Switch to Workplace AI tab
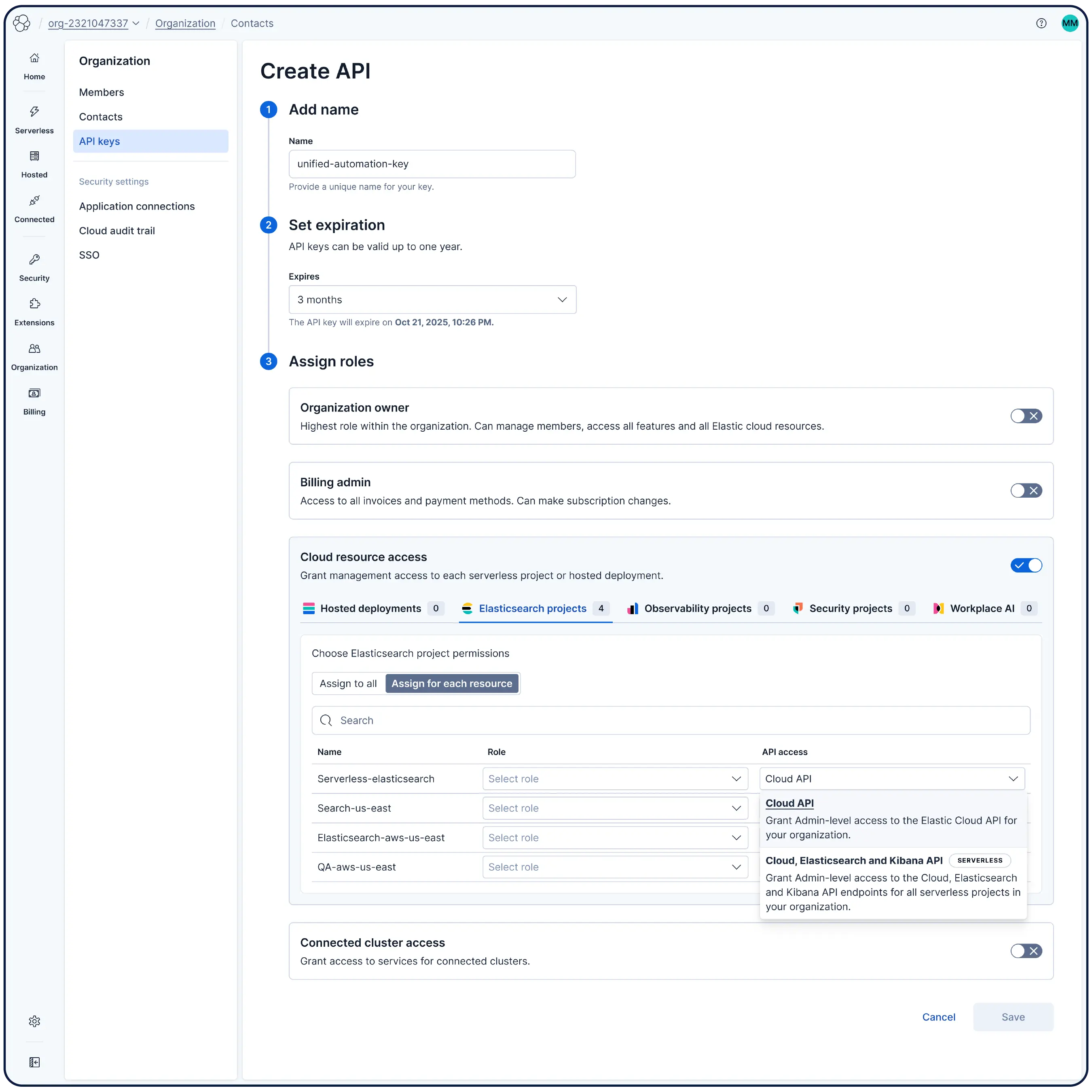The width and height of the screenshot is (1092, 1092). pyautogui.click(x=985, y=609)
